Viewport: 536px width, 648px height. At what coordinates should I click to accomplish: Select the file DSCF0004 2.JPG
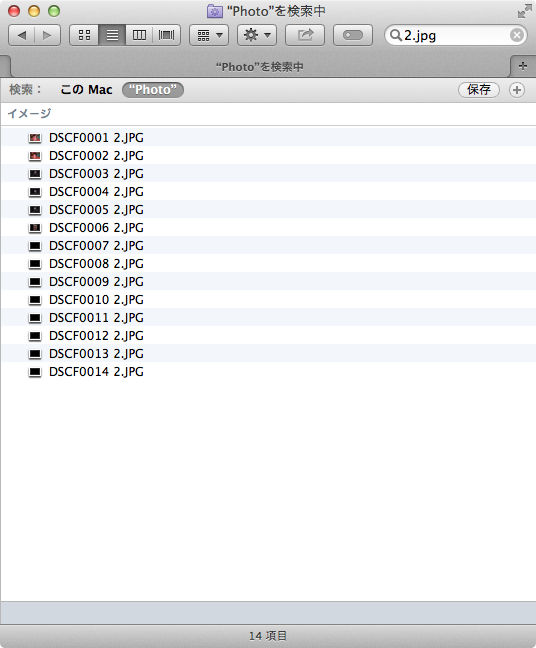[x=268, y=191]
